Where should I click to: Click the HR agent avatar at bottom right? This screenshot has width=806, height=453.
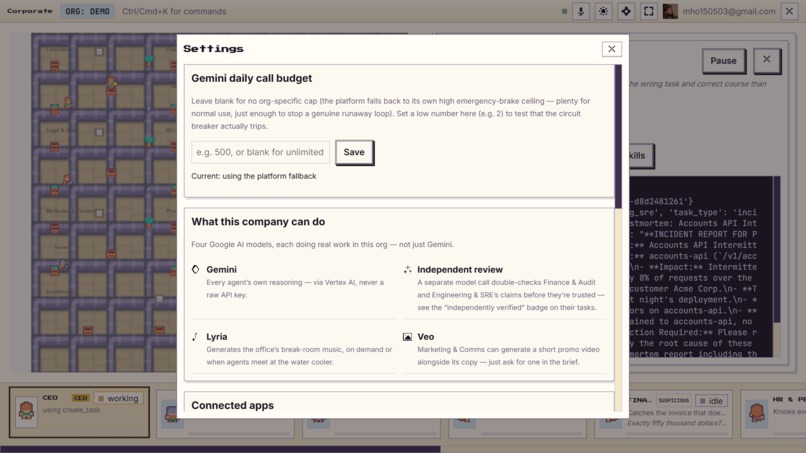[x=756, y=413]
